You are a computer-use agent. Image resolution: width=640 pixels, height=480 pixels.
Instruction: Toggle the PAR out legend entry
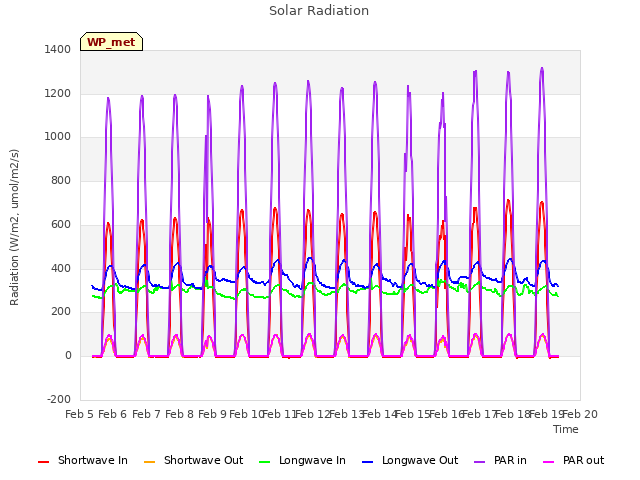[573, 460]
